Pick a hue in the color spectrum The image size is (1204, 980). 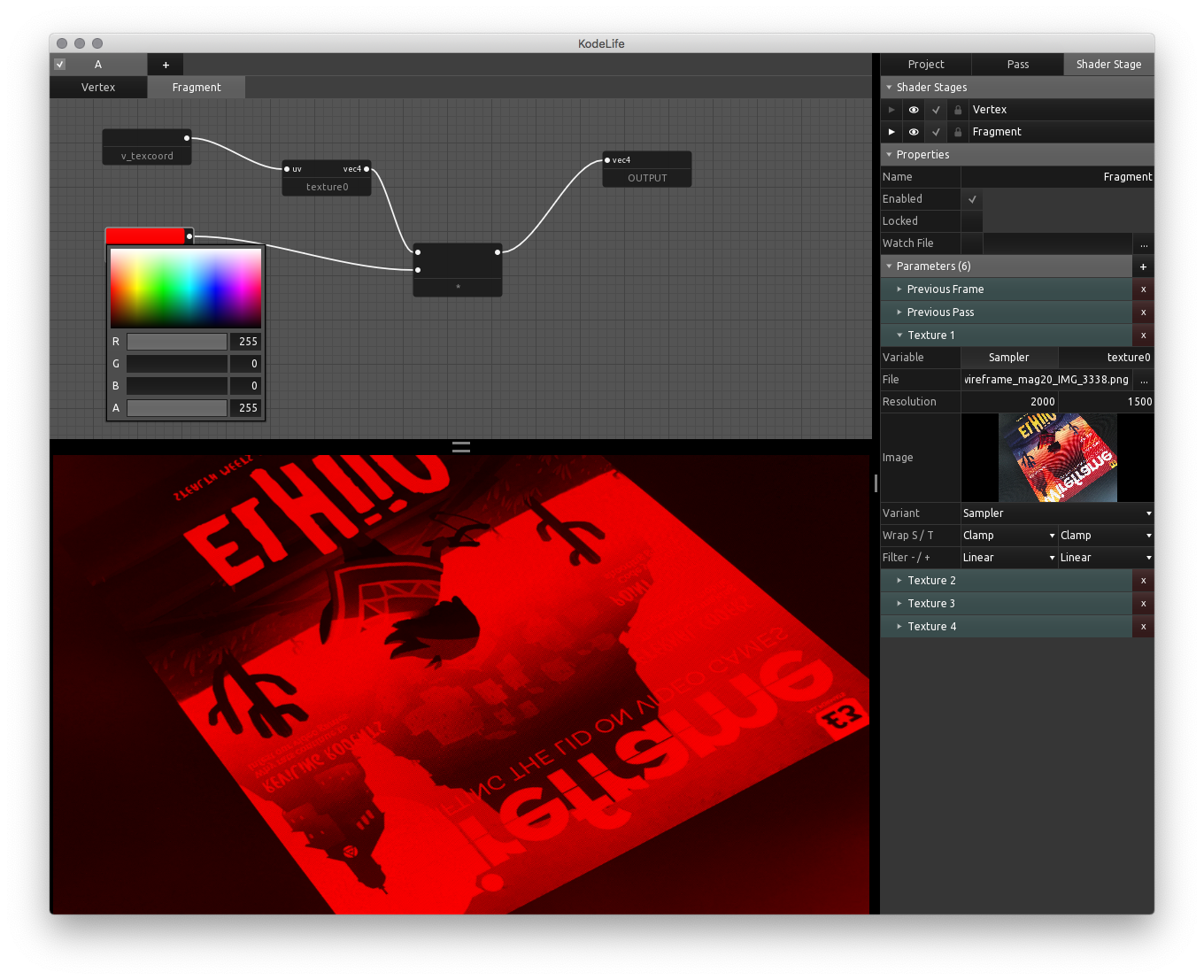point(186,289)
